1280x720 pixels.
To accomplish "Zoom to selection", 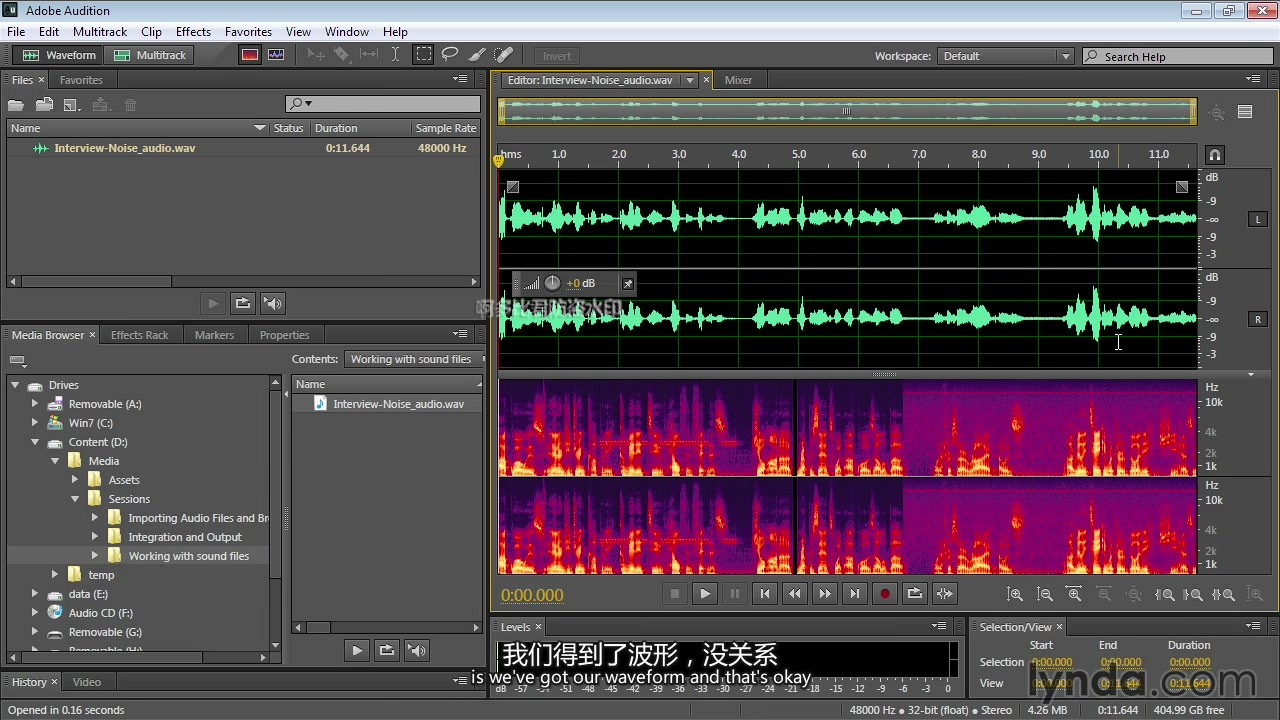I will tap(1223, 594).
